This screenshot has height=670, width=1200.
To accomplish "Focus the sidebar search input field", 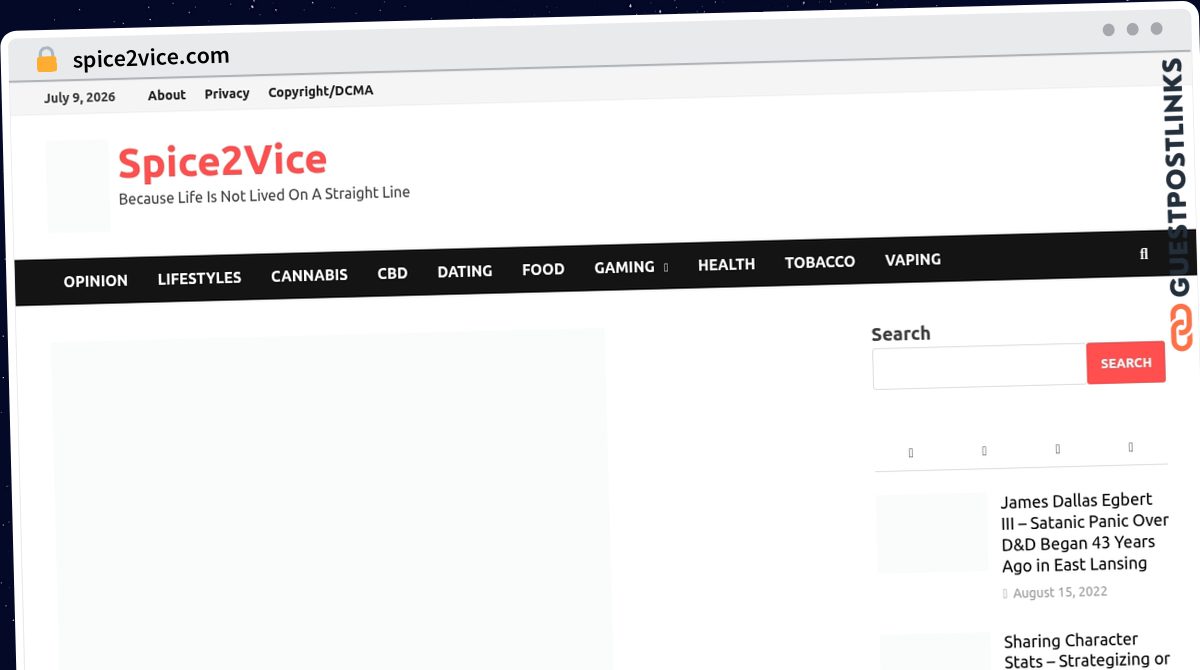I will [x=980, y=367].
